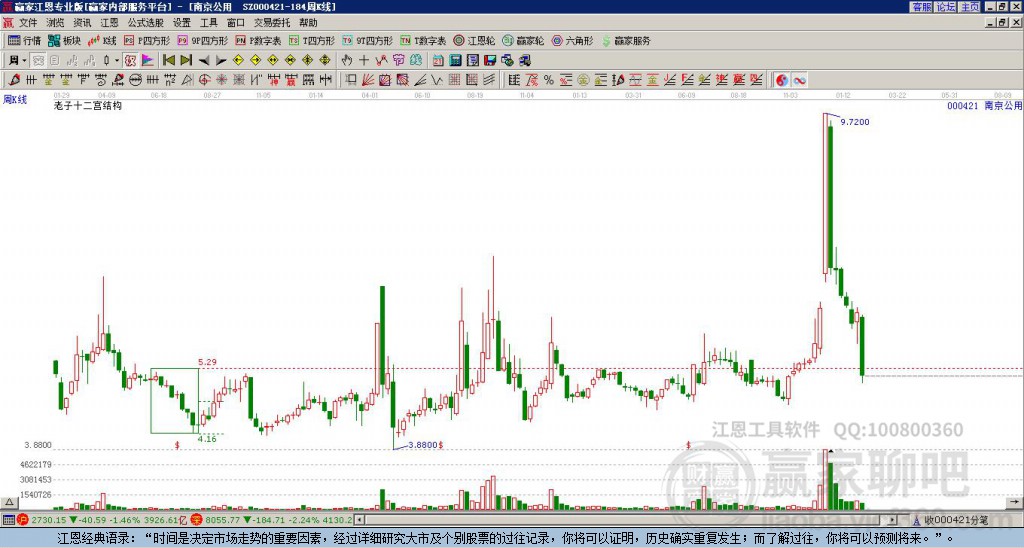Open 赢家服务 service button
The image size is (1024, 548).
coord(626,40)
